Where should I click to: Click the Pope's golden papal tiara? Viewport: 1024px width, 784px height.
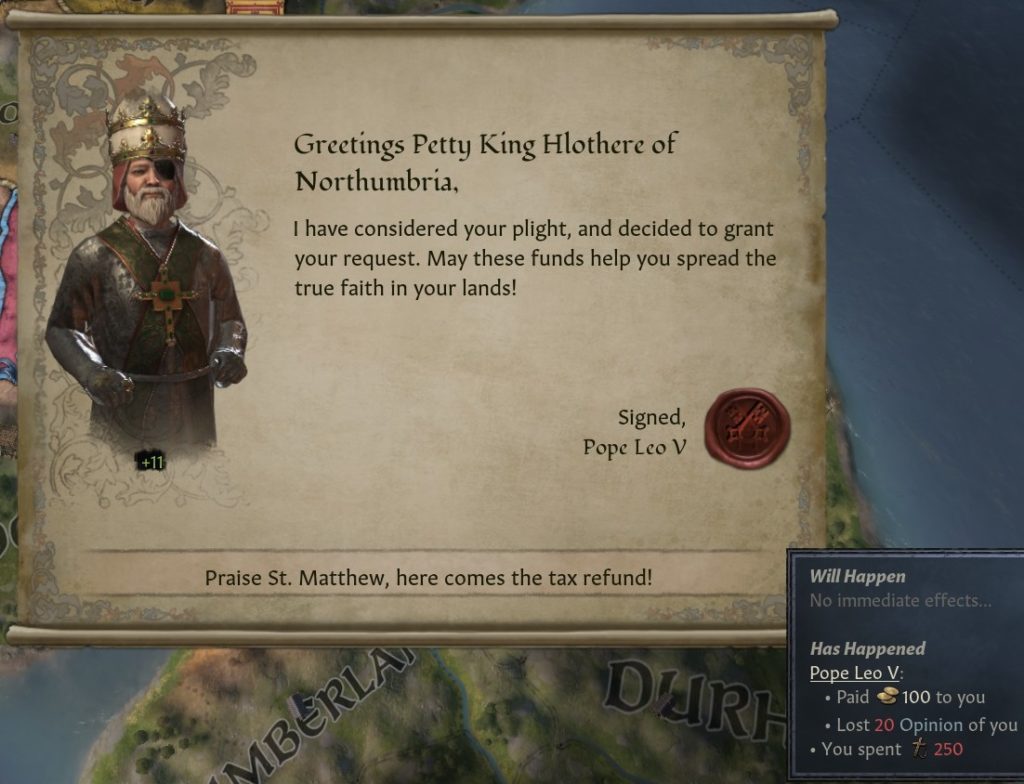tap(146, 127)
